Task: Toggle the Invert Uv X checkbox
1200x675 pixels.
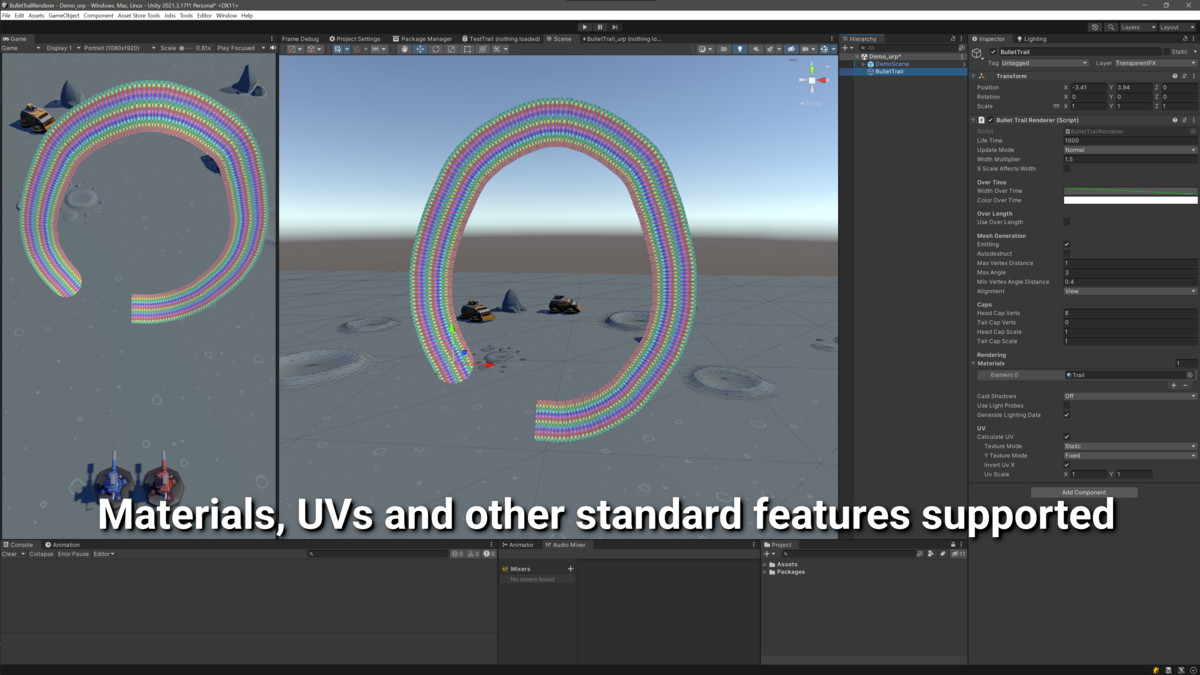Action: (1068, 464)
